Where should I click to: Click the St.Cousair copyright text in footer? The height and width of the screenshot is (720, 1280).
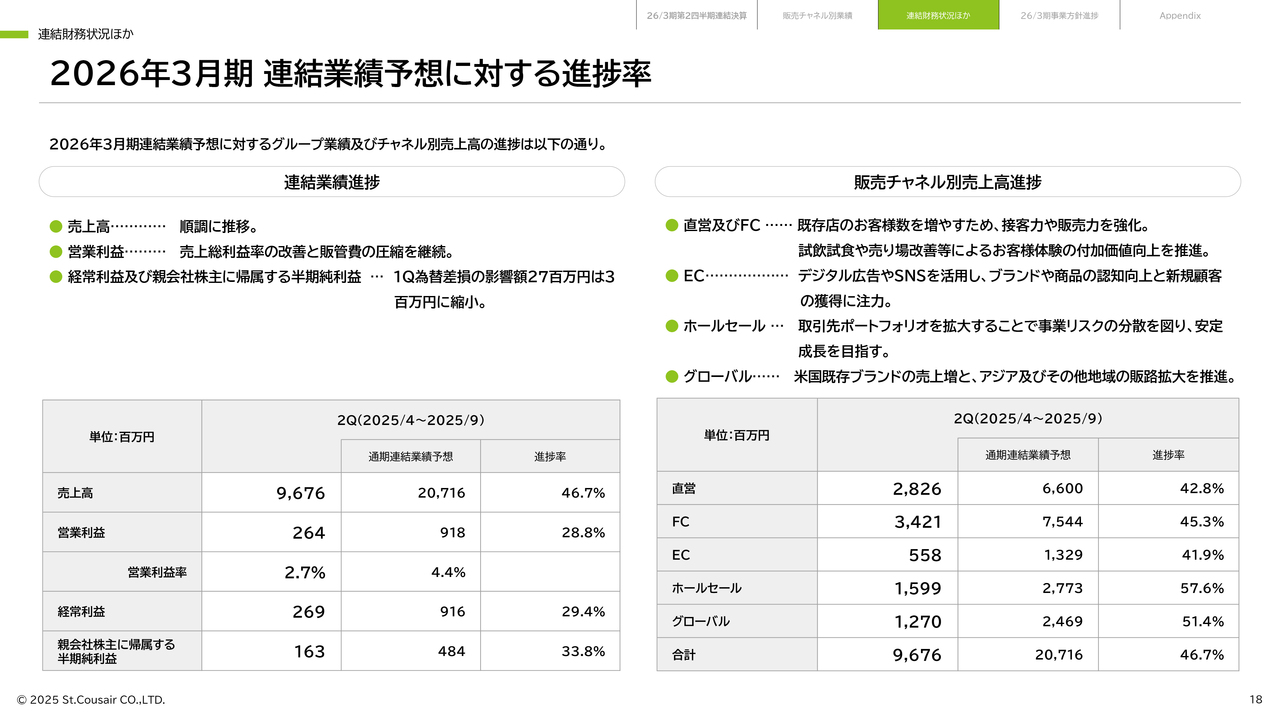[91, 700]
